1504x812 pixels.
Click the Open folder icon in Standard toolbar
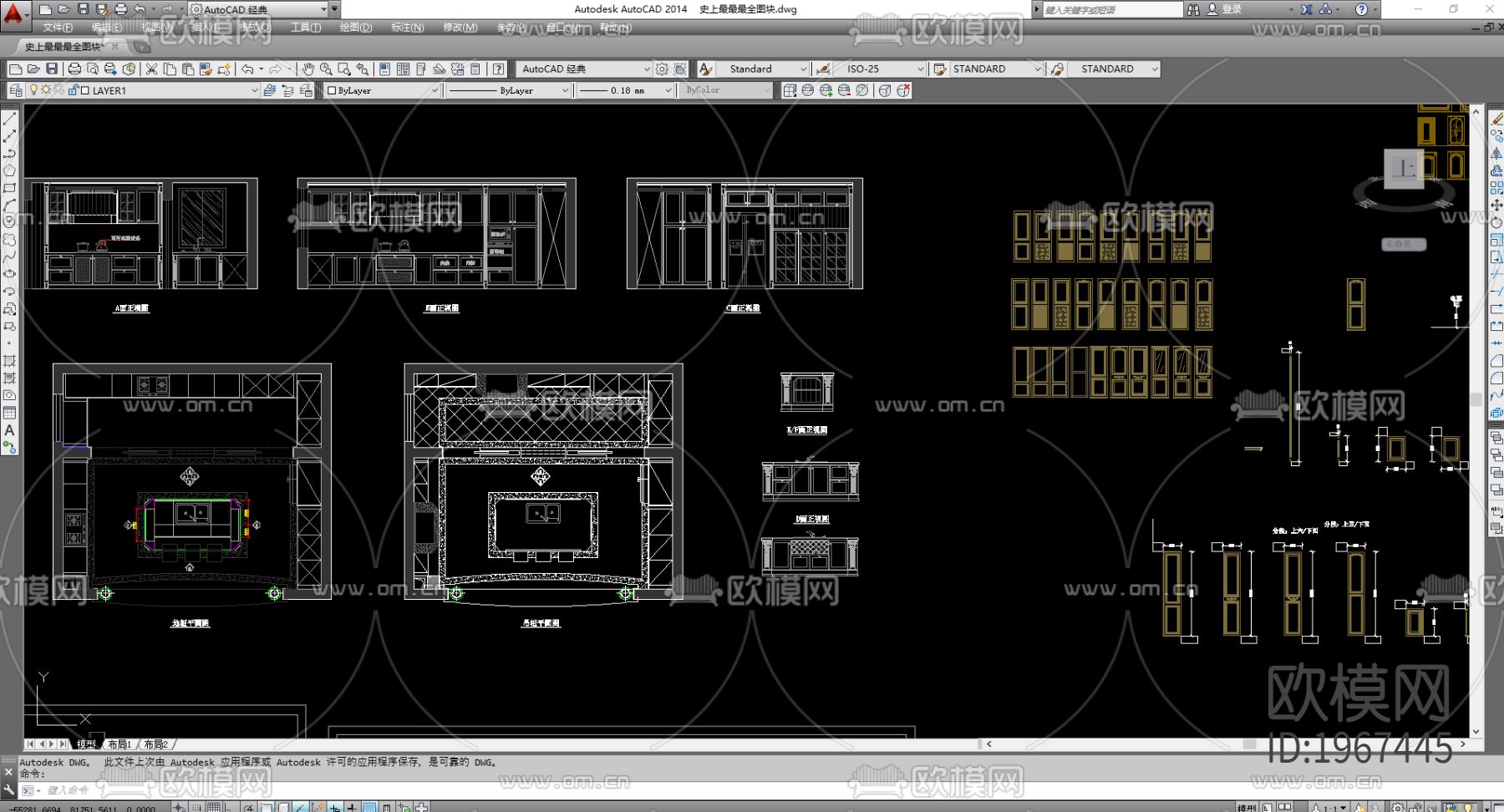(33, 69)
